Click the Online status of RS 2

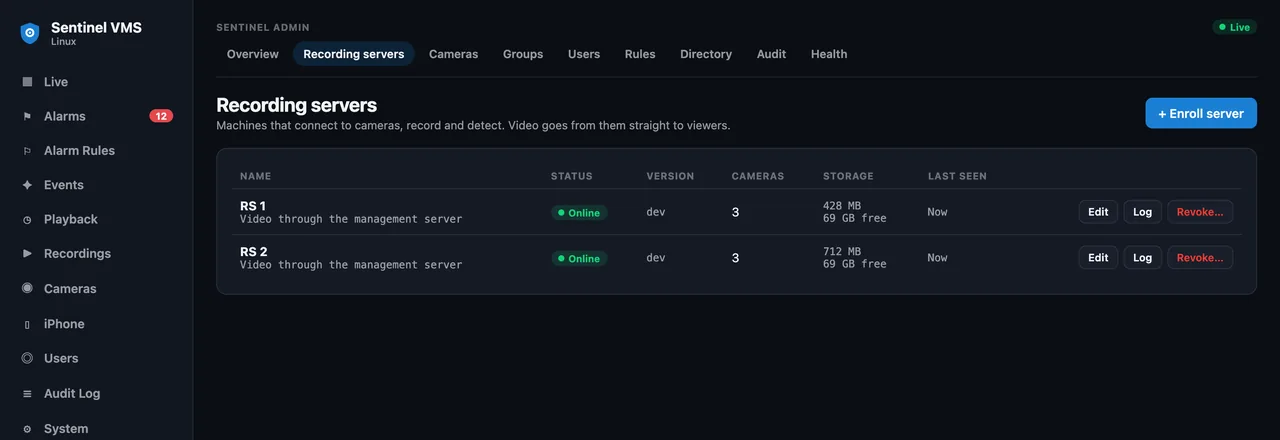pyautogui.click(x=579, y=258)
